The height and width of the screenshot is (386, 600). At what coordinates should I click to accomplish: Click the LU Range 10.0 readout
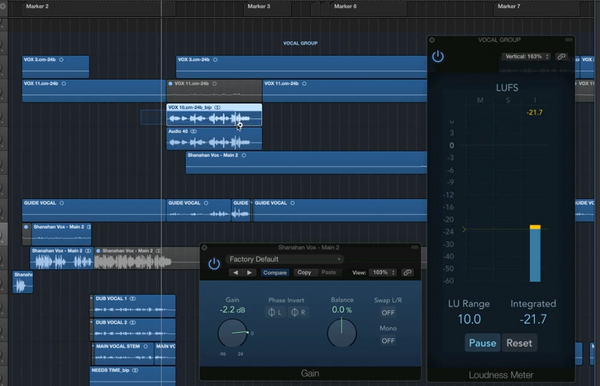469,319
